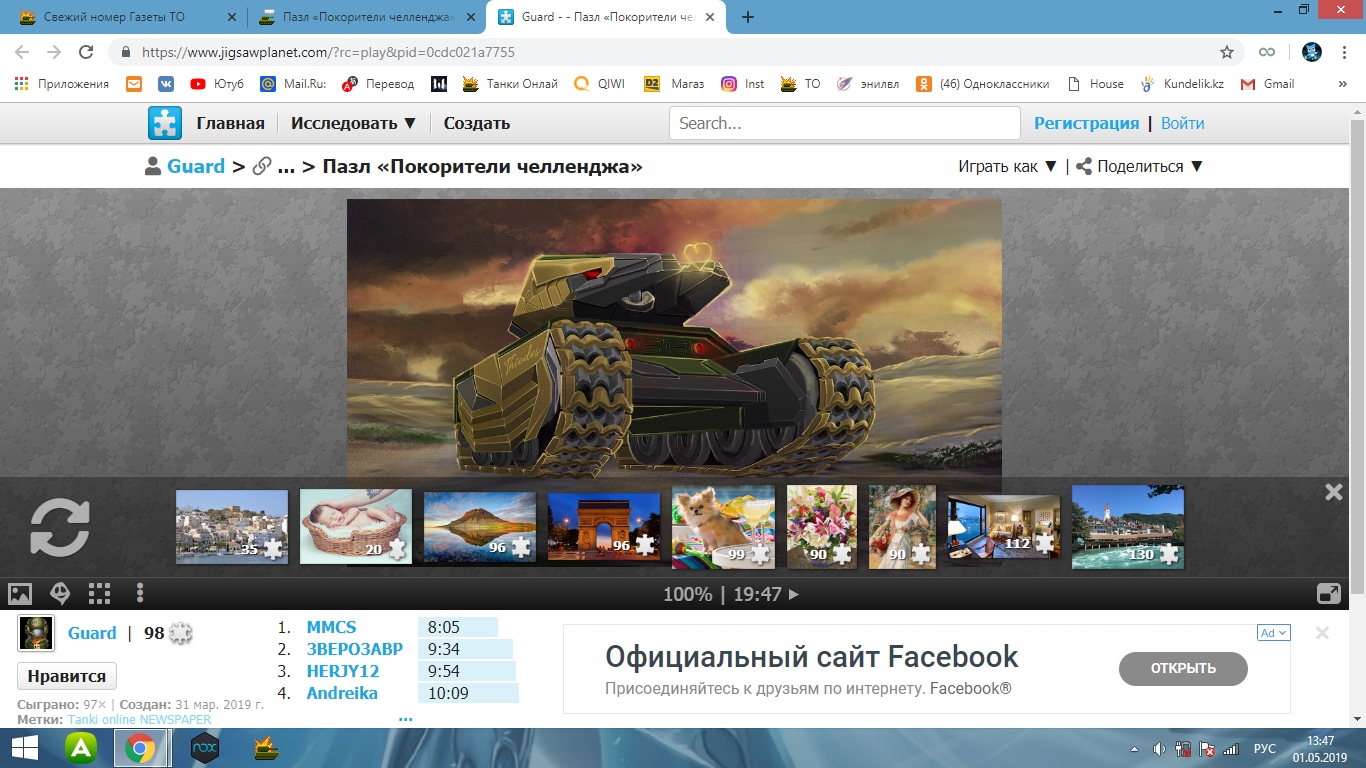Click the Tanki online NEWSPAPER tag
1366x768 pixels.
pos(140,719)
